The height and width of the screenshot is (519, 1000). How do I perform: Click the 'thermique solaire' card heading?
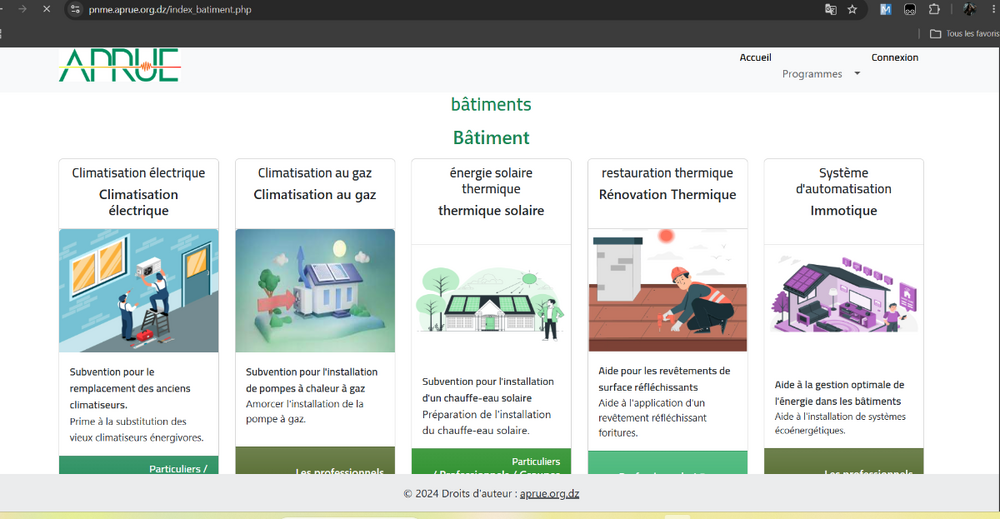[491, 210]
